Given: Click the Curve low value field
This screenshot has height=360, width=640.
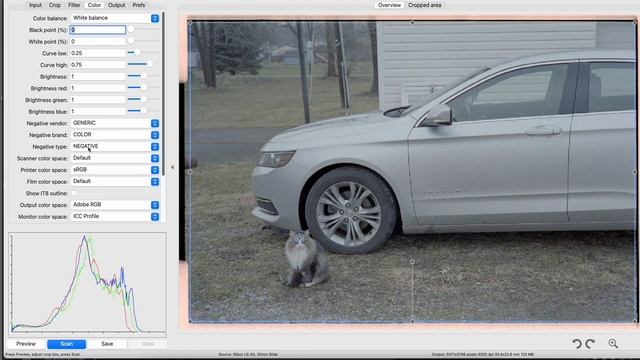Looking at the screenshot, I should pos(98,53).
